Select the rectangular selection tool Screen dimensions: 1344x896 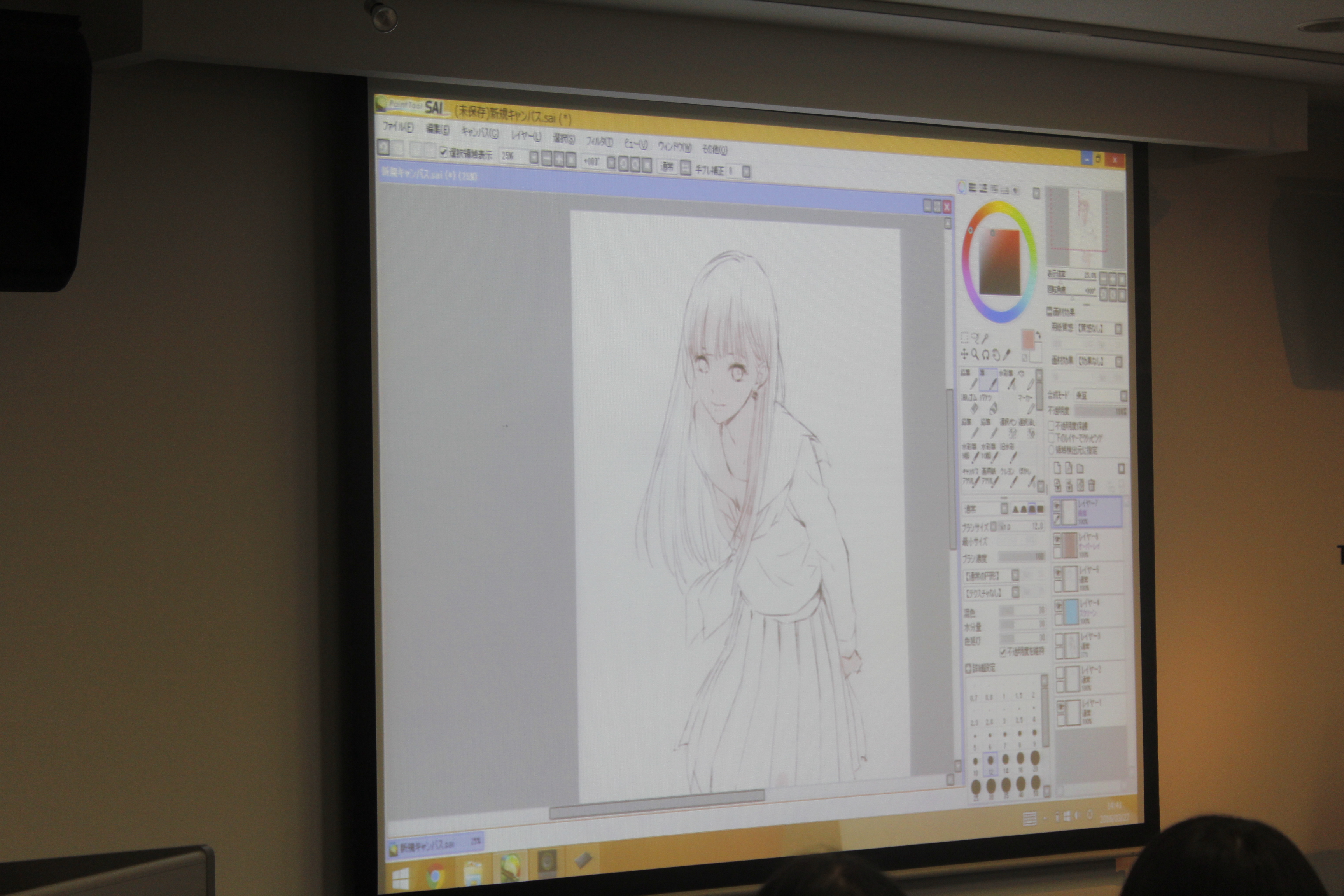pos(965,337)
